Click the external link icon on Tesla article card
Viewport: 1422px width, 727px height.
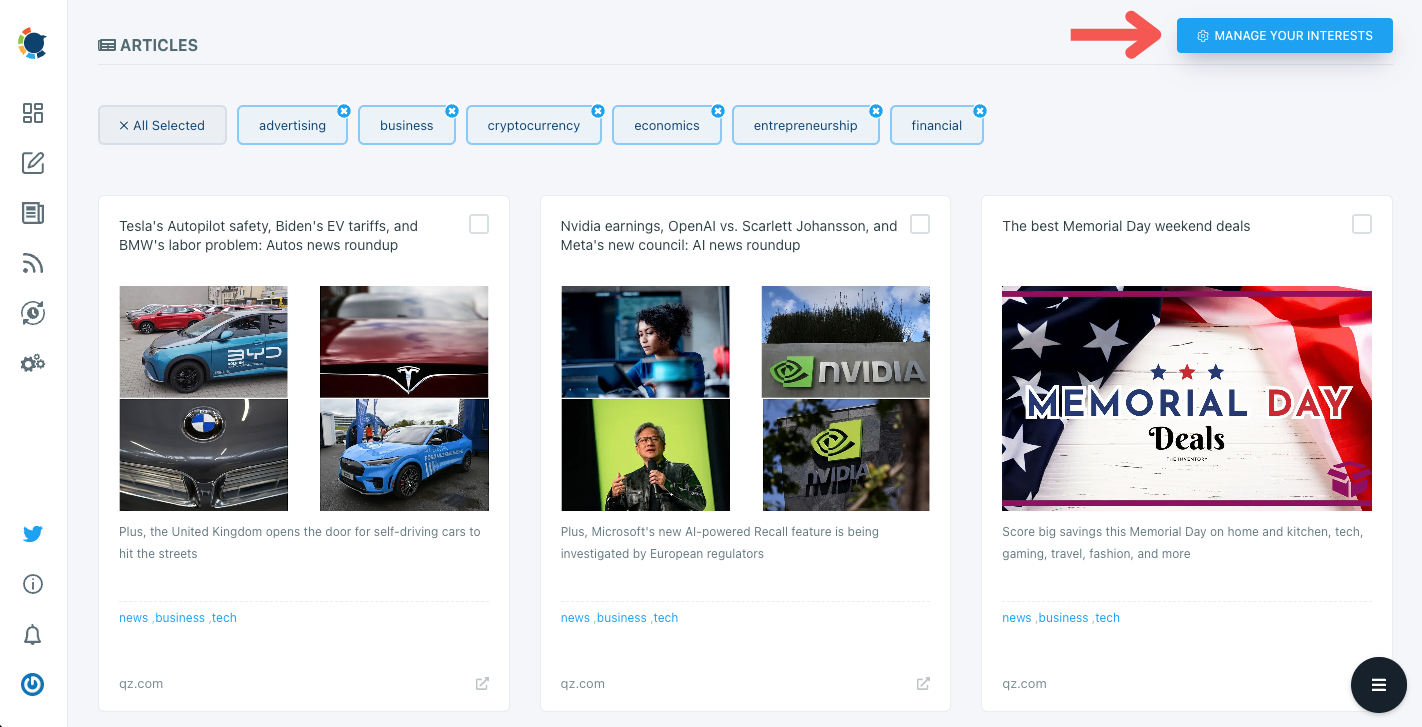coord(482,683)
